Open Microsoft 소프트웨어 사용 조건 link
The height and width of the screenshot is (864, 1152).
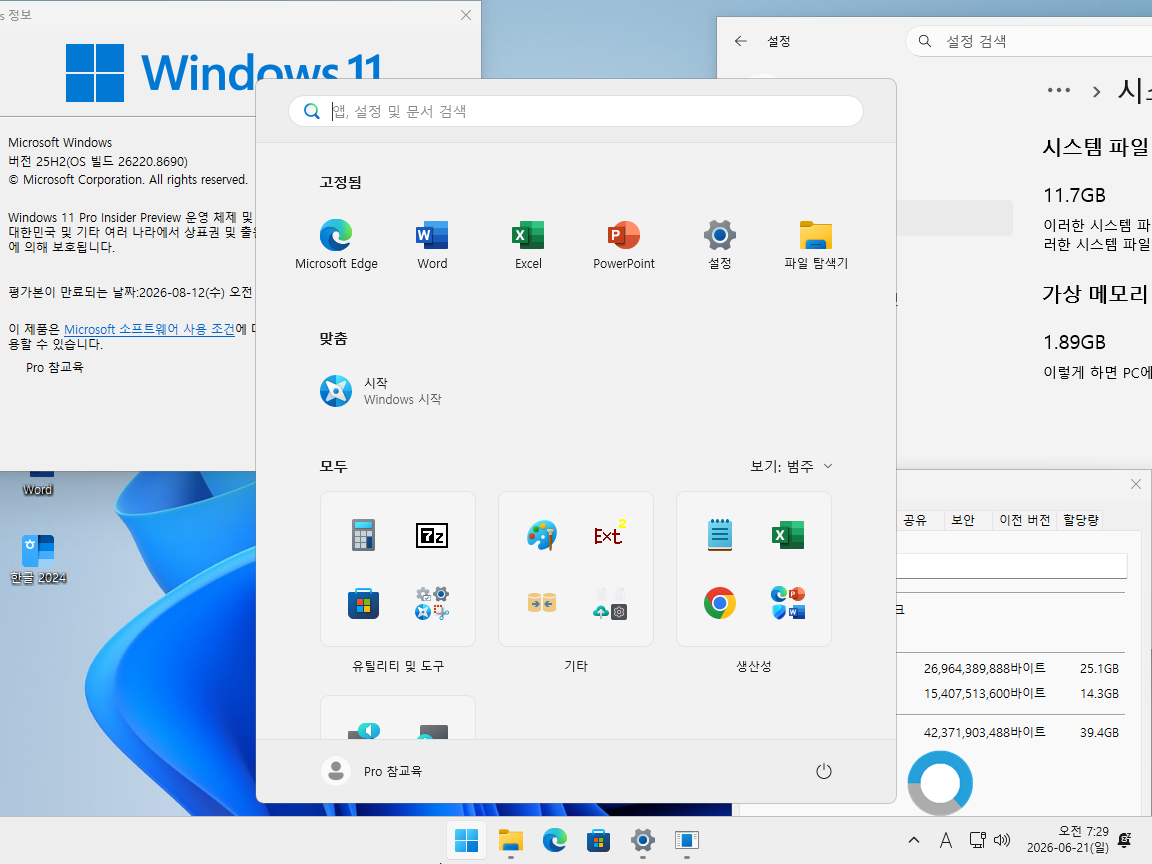[x=149, y=329]
